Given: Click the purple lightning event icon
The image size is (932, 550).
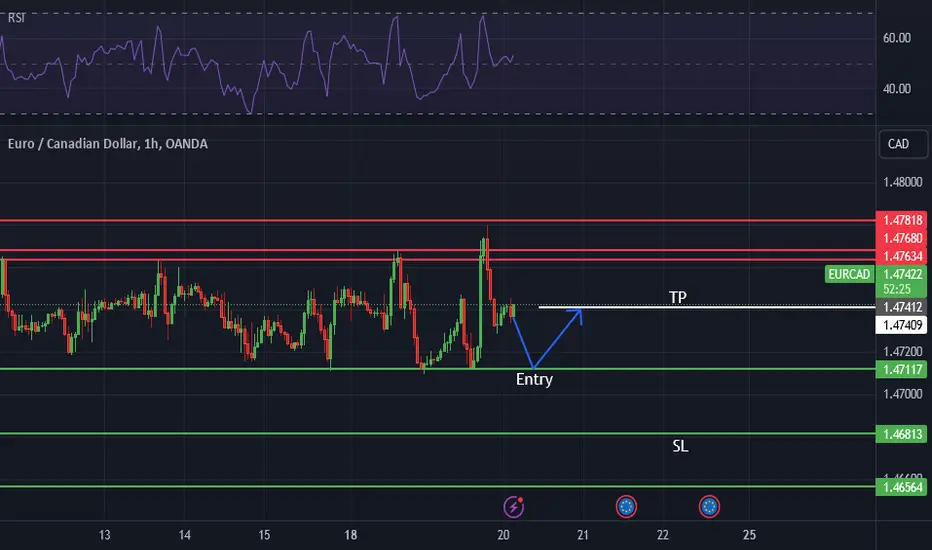Looking at the screenshot, I should 514,507.
